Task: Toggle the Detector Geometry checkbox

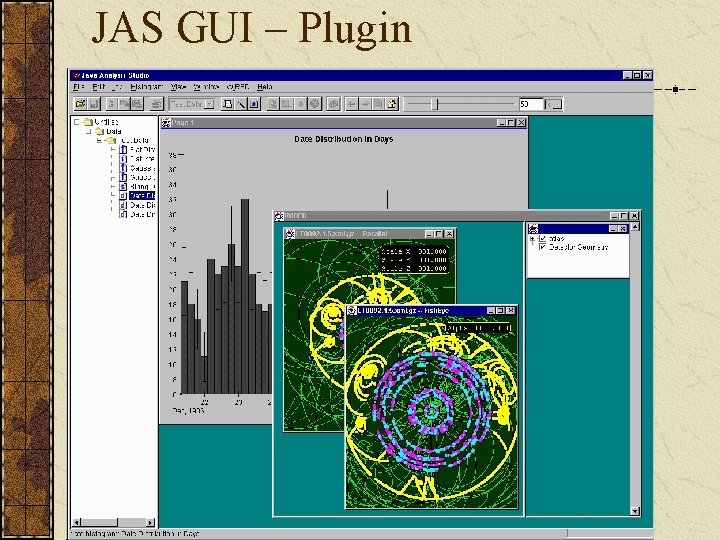Action: [x=542, y=248]
